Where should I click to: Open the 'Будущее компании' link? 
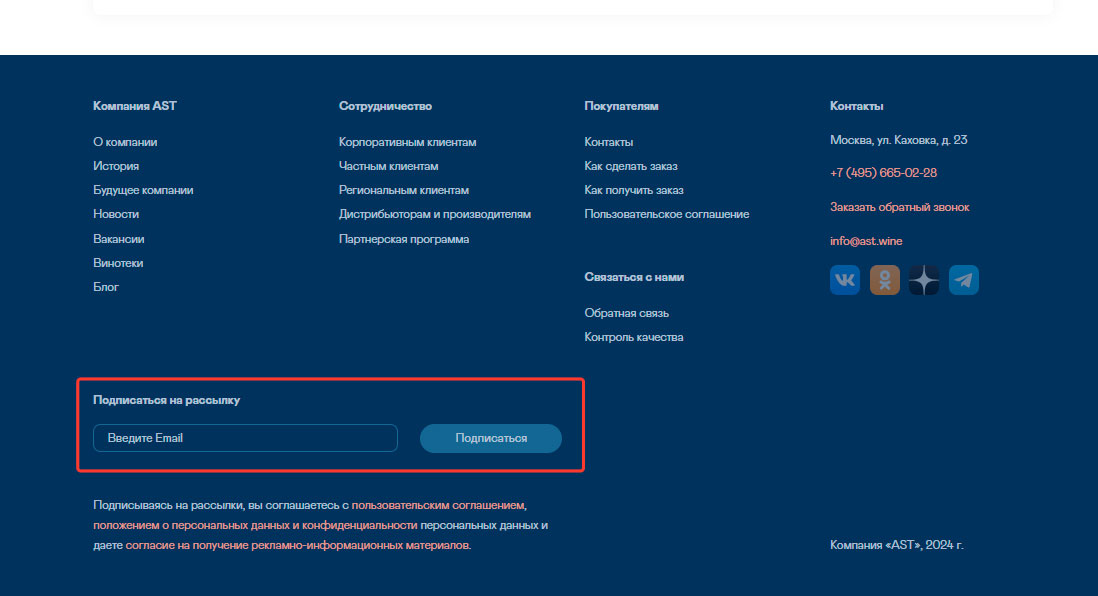pos(143,190)
